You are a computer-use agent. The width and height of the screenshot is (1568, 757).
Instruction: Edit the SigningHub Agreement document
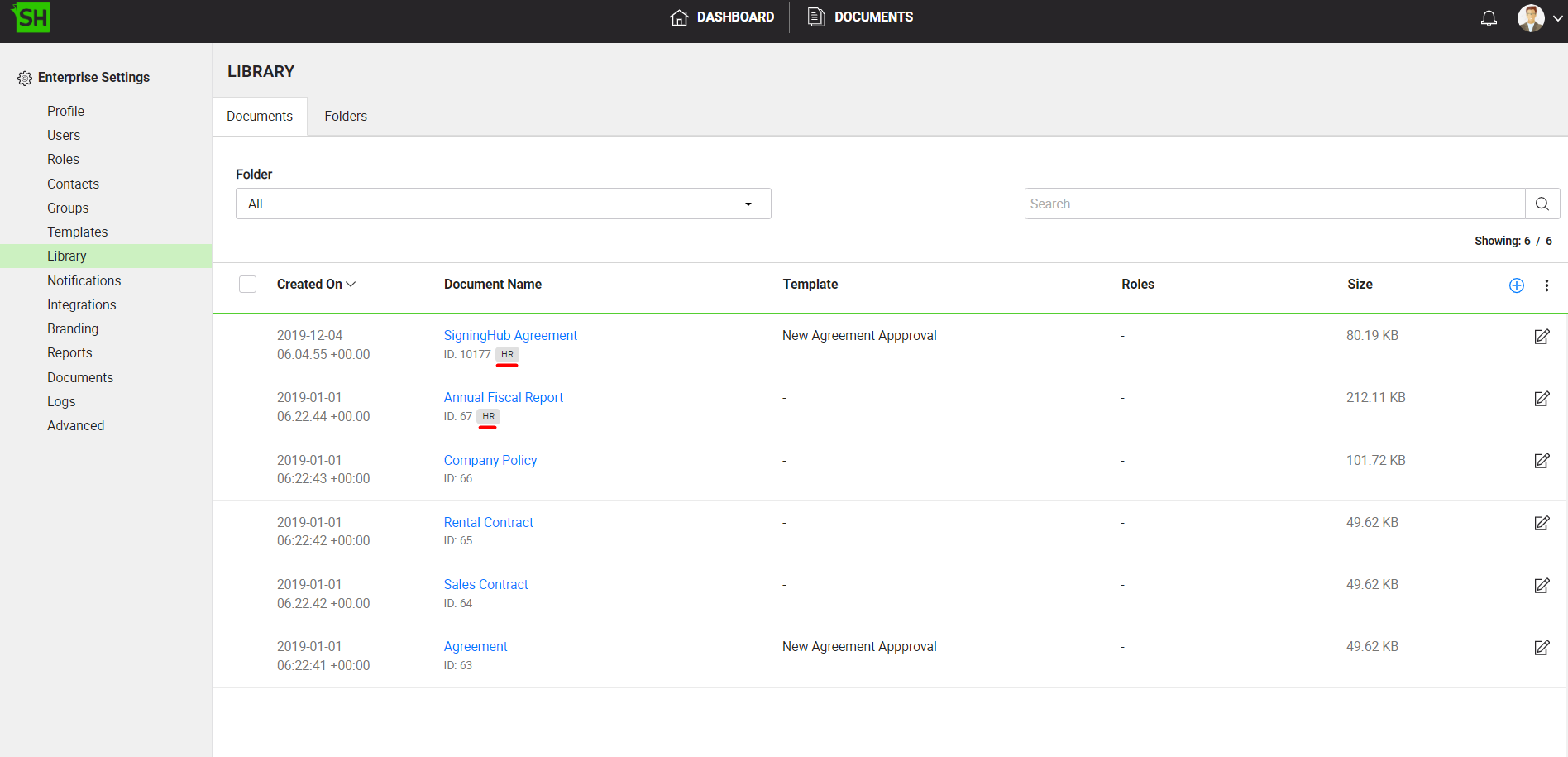(1542, 337)
